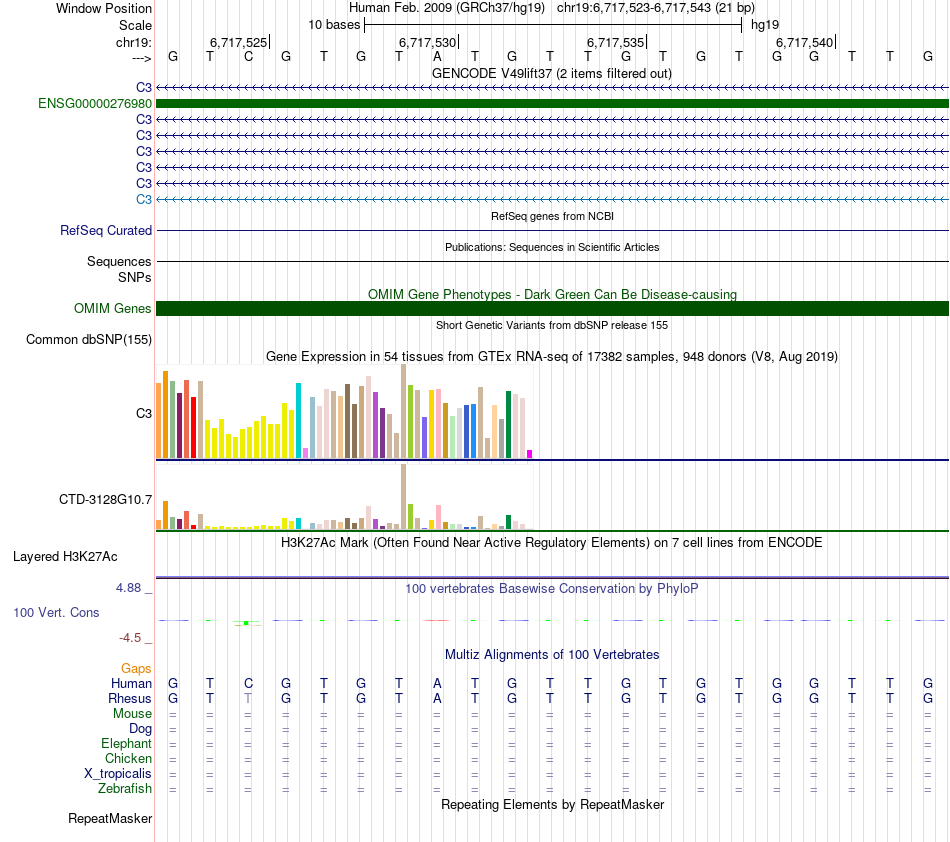The height and width of the screenshot is (842, 950).
Task: Click coordinate marker 6,717,540
Action: click(x=804, y=42)
